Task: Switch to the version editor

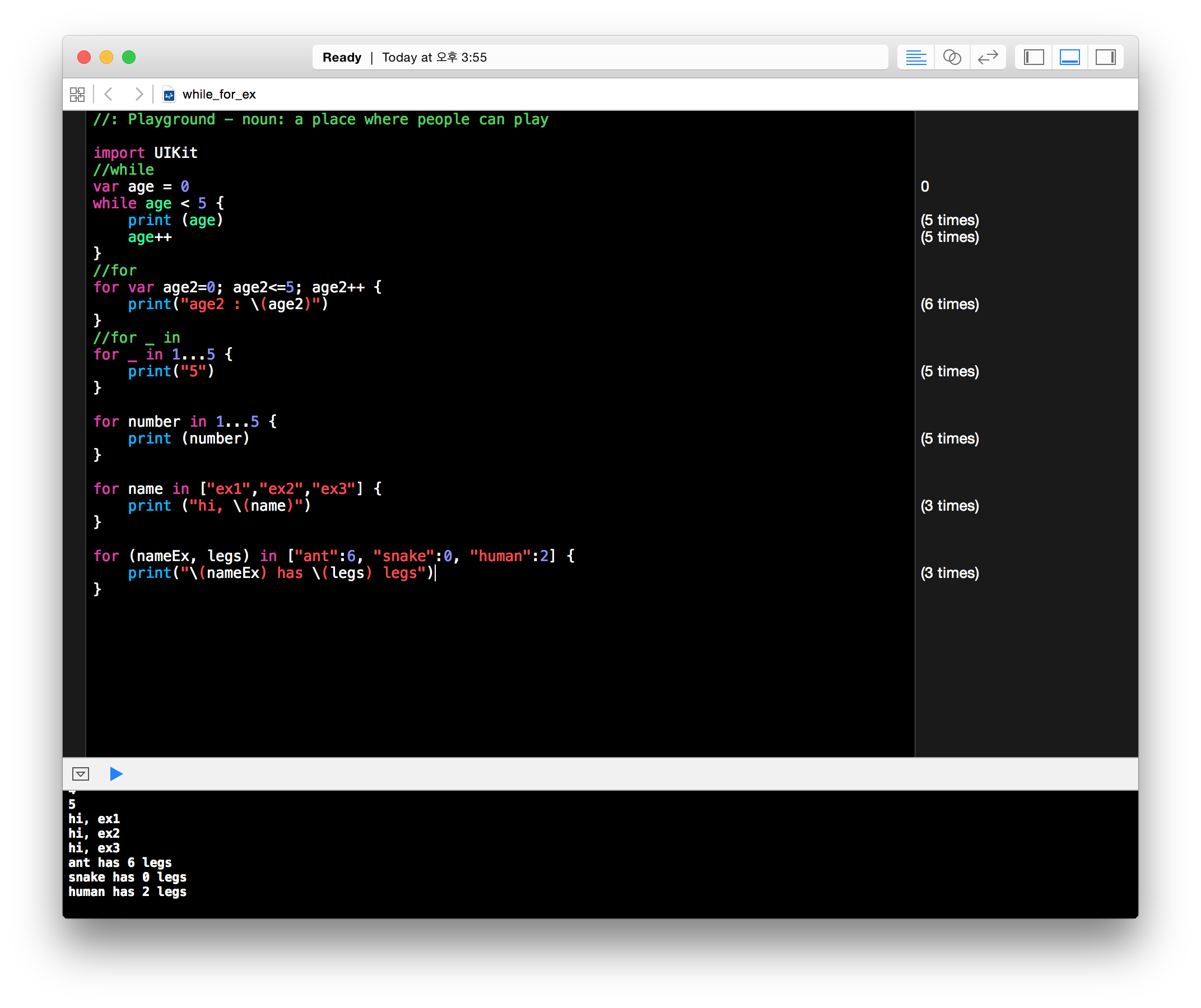Action: (988, 57)
